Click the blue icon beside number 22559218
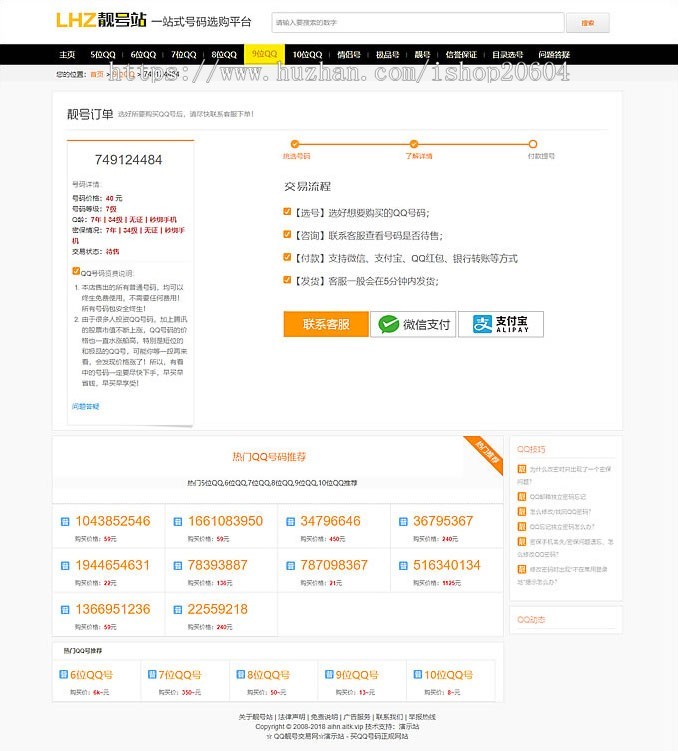678x751 pixels. pos(178,610)
